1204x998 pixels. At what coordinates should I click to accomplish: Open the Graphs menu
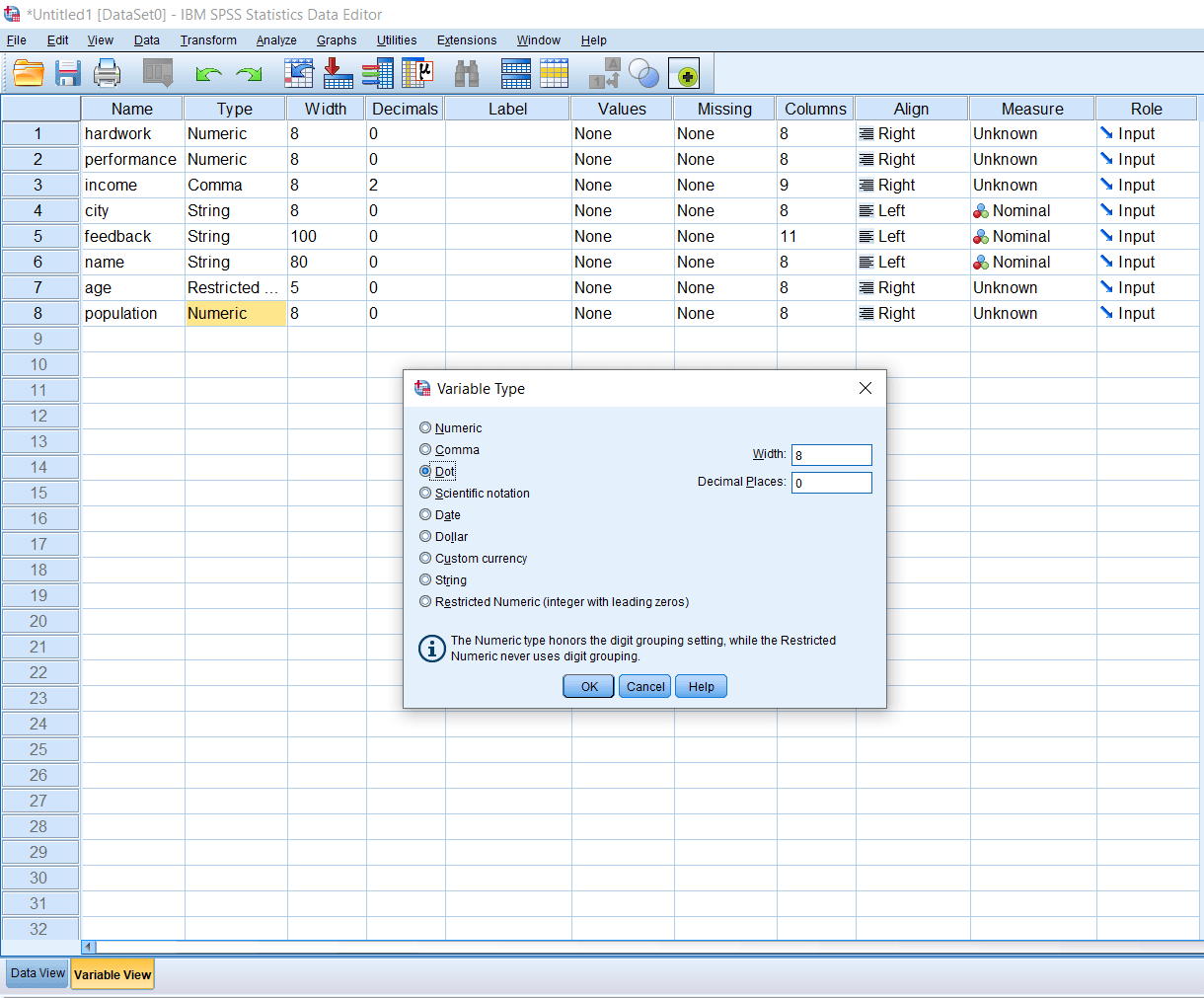337,40
